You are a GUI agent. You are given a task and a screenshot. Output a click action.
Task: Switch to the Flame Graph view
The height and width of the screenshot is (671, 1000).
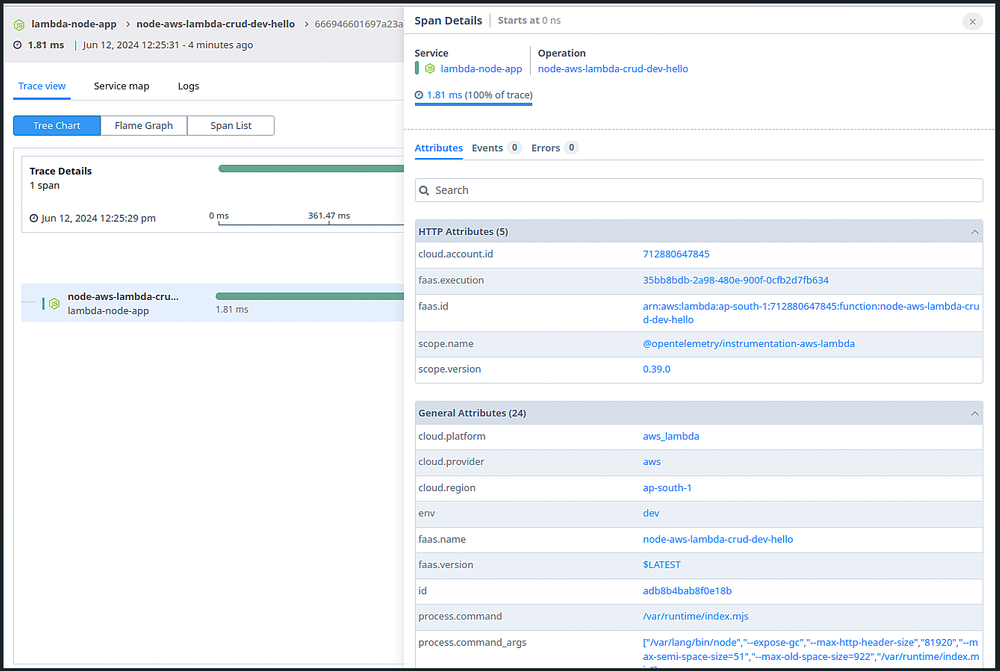(x=143, y=126)
